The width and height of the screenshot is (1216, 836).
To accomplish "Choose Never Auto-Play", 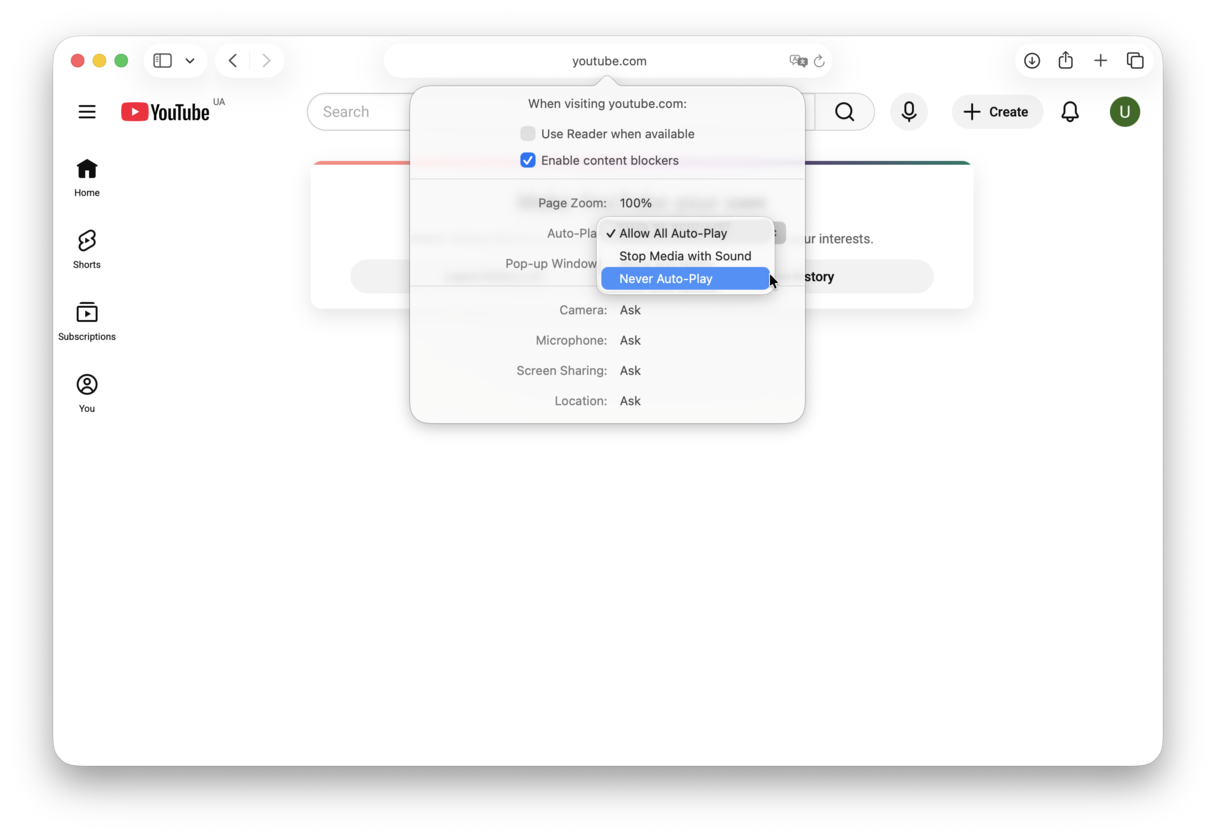I will tap(685, 279).
